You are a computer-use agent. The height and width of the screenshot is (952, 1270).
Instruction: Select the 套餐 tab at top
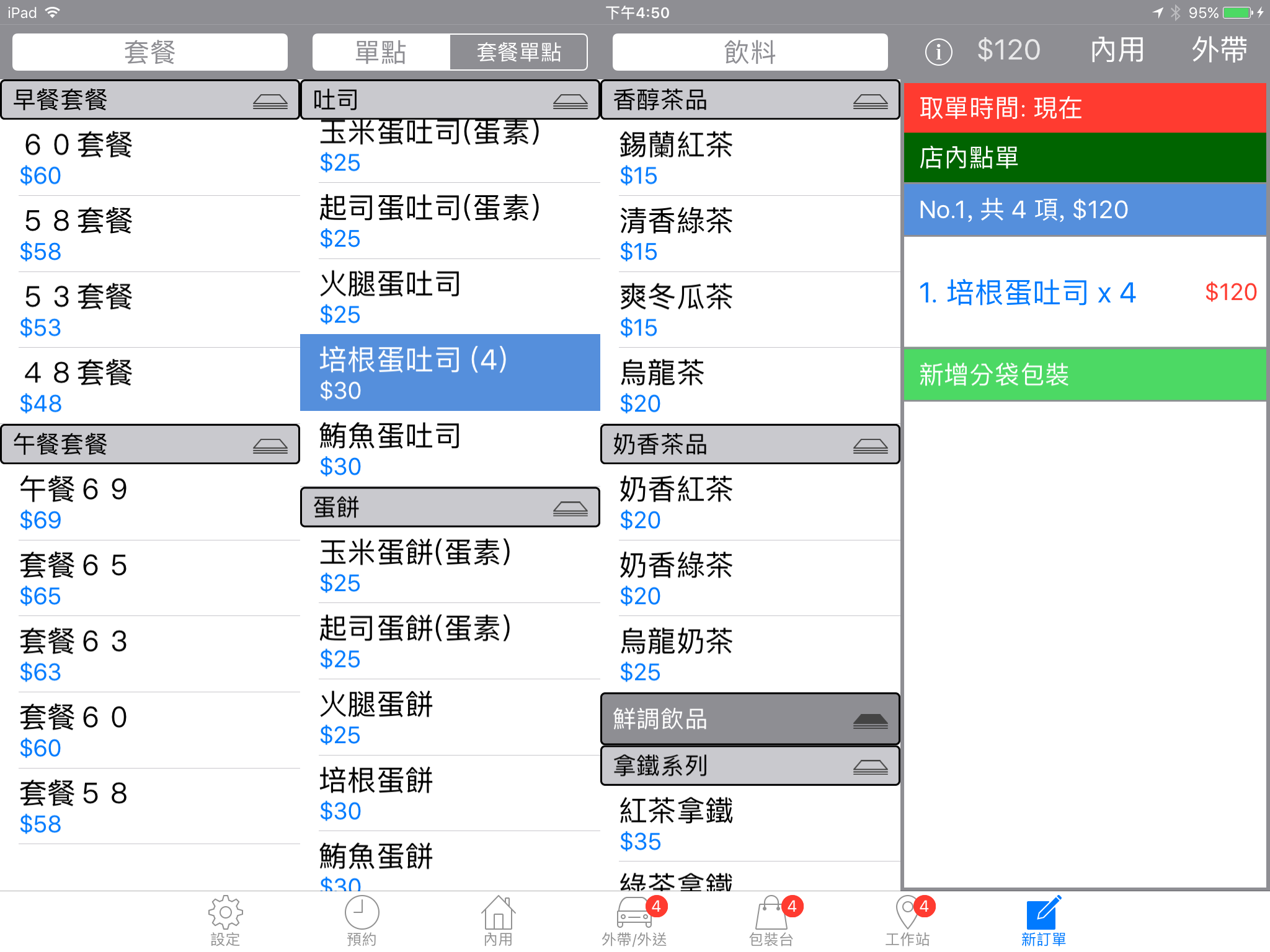(x=150, y=51)
